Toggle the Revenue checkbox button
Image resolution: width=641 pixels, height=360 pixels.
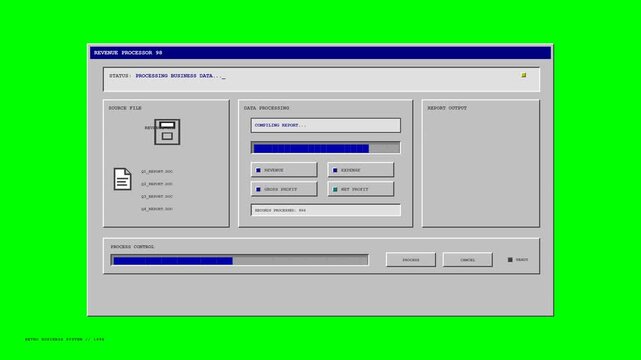click(284, 170)
